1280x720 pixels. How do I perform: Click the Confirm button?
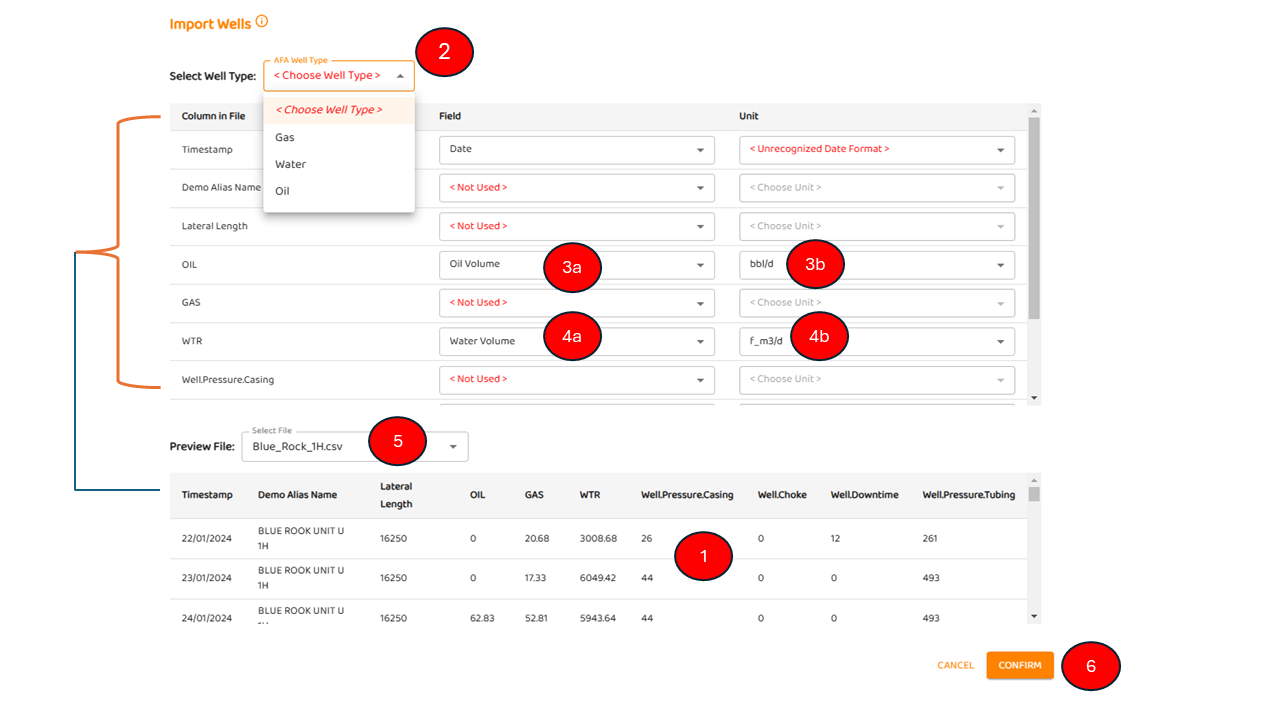1019,666
